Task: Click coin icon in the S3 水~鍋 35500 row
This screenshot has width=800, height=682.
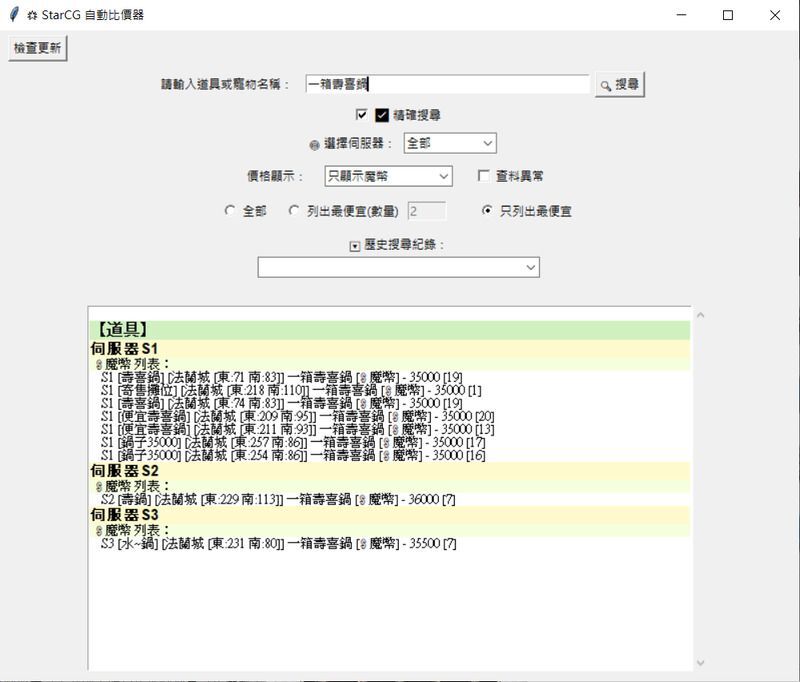Action: (x=363, y=544)
